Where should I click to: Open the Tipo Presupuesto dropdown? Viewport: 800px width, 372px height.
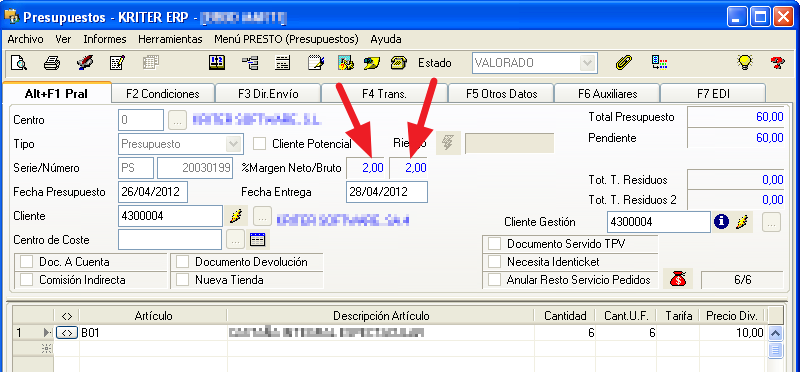click(234, 144)
